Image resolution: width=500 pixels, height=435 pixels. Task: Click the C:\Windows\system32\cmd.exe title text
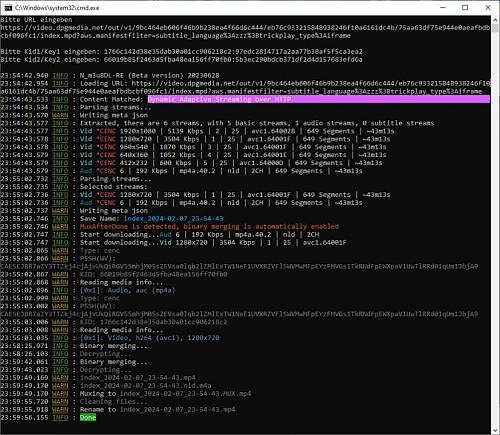tap(57, 8)
